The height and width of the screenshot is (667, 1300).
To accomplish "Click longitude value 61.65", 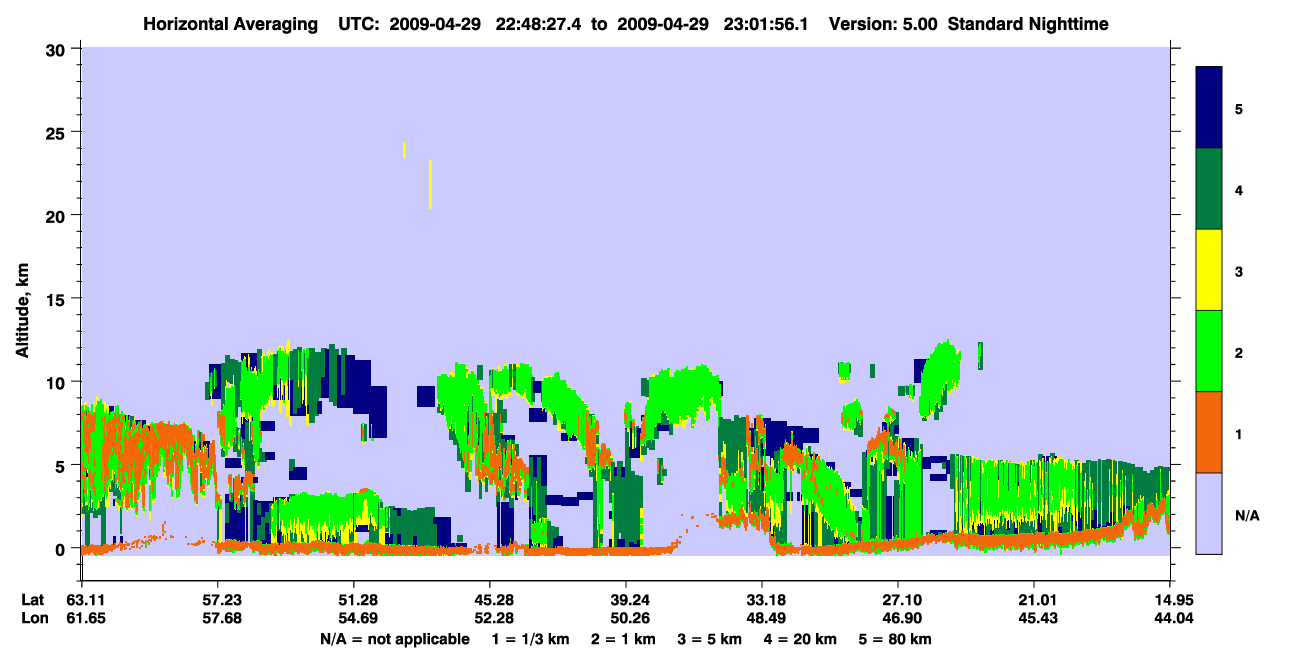I will point(85,619).
